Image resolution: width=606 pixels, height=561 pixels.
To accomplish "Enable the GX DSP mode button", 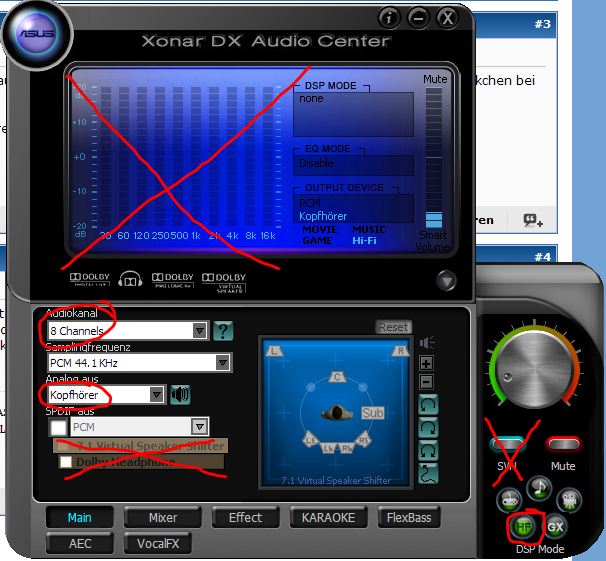I will coord(556,527).
